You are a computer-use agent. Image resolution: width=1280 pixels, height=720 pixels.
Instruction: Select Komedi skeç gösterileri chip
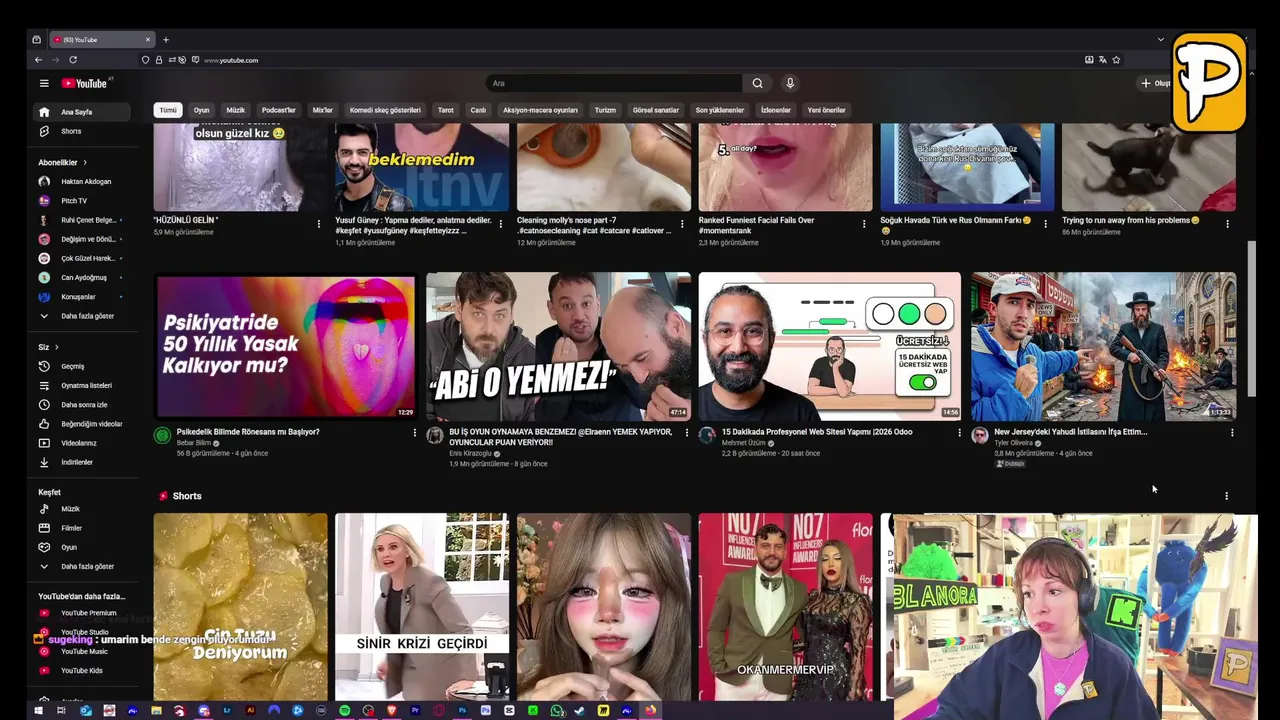click(385, 110)
